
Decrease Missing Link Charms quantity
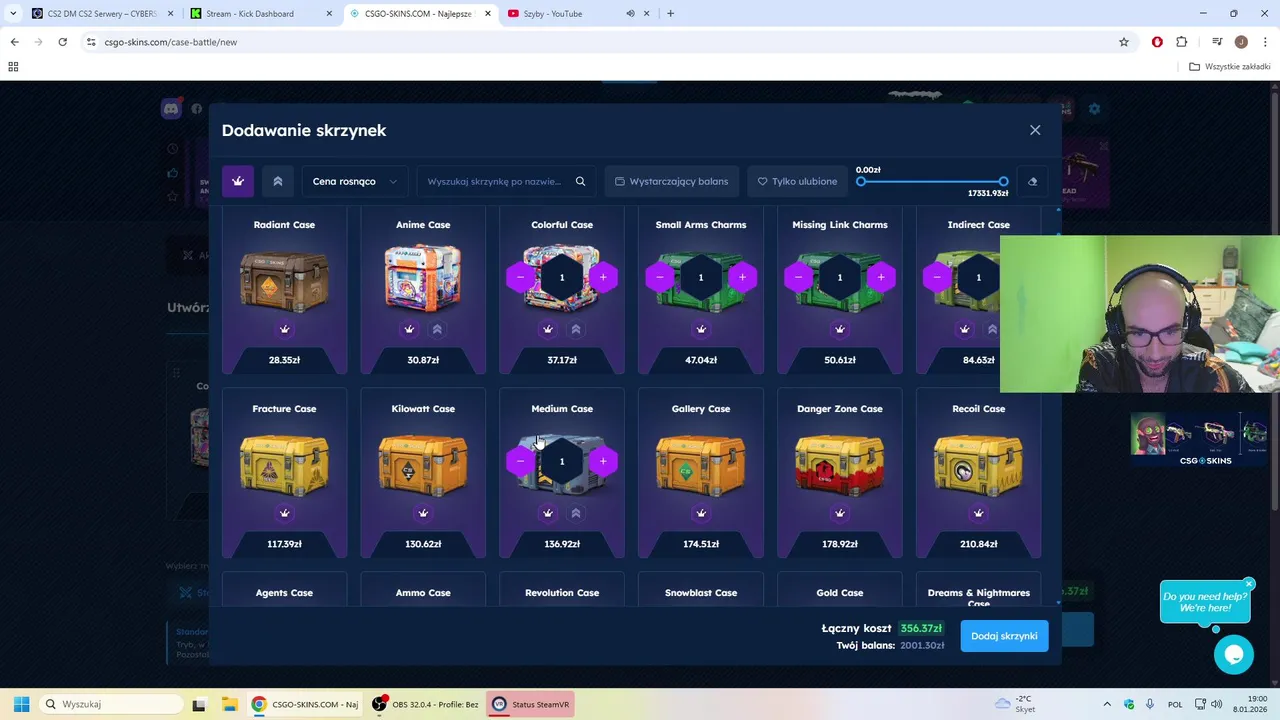tap(799, 277)
